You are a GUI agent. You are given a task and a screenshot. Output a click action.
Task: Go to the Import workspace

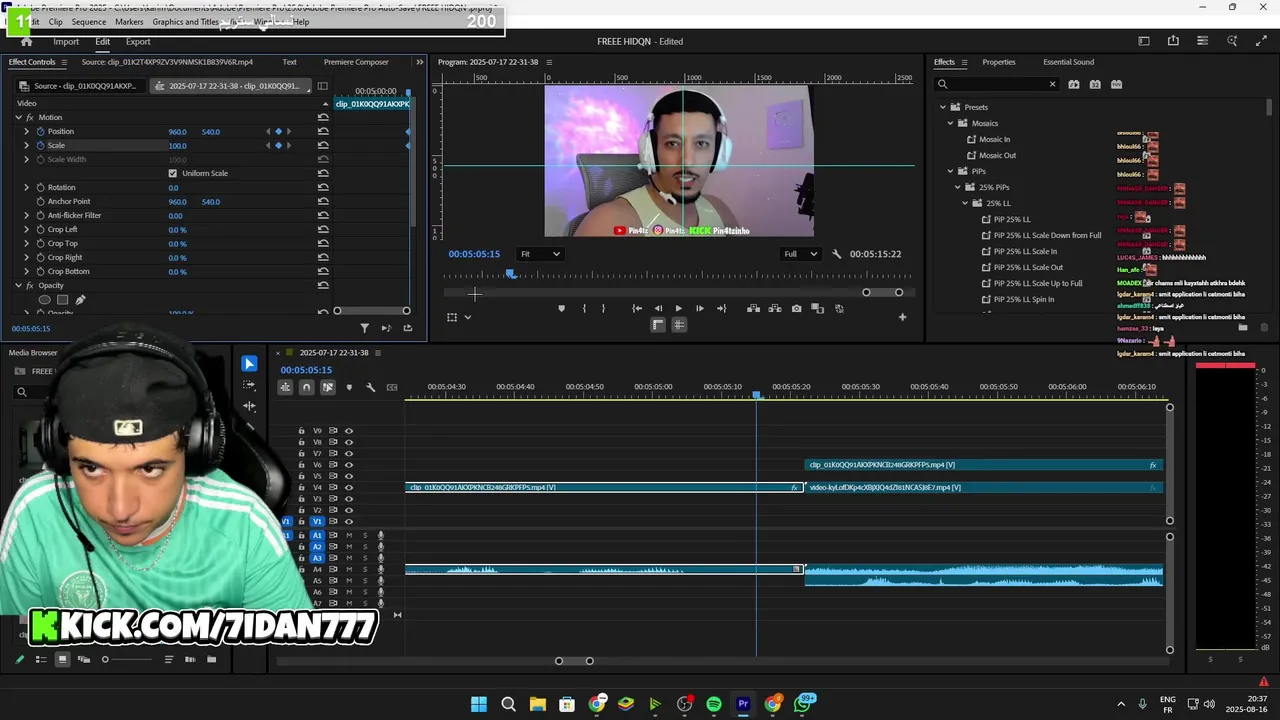(66, 42)
